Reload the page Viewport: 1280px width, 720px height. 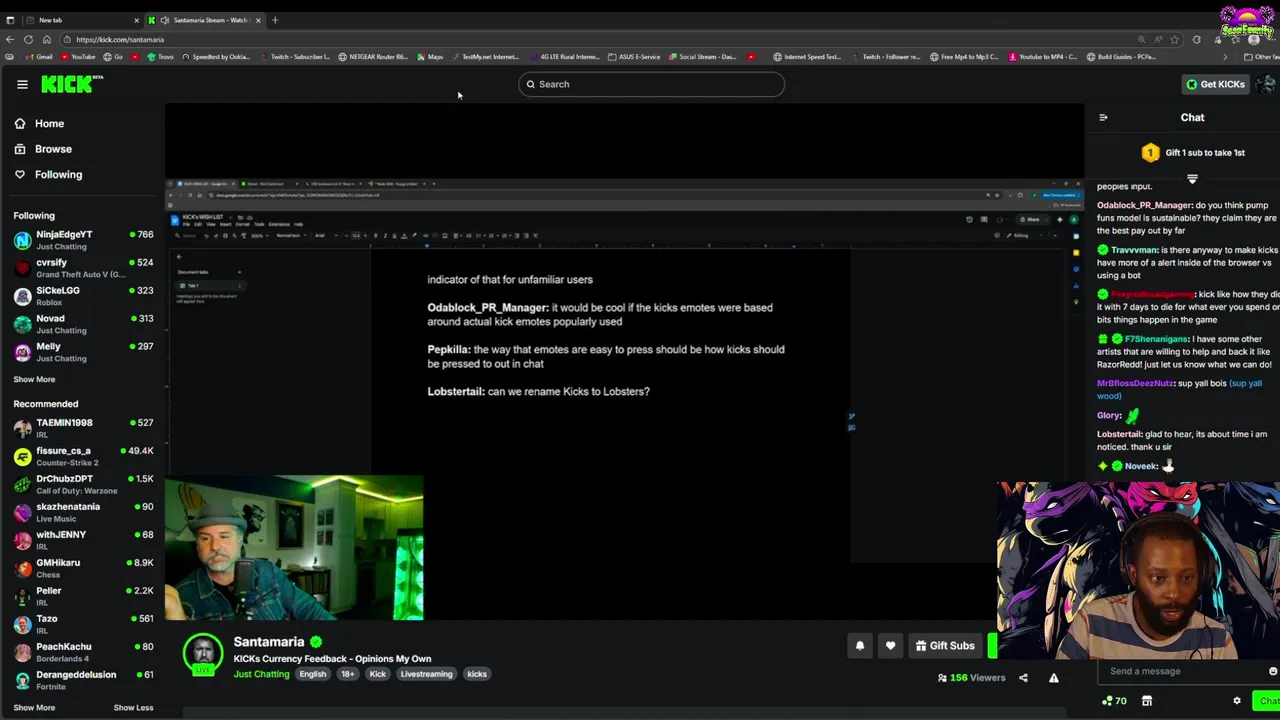tap(28, 40)
